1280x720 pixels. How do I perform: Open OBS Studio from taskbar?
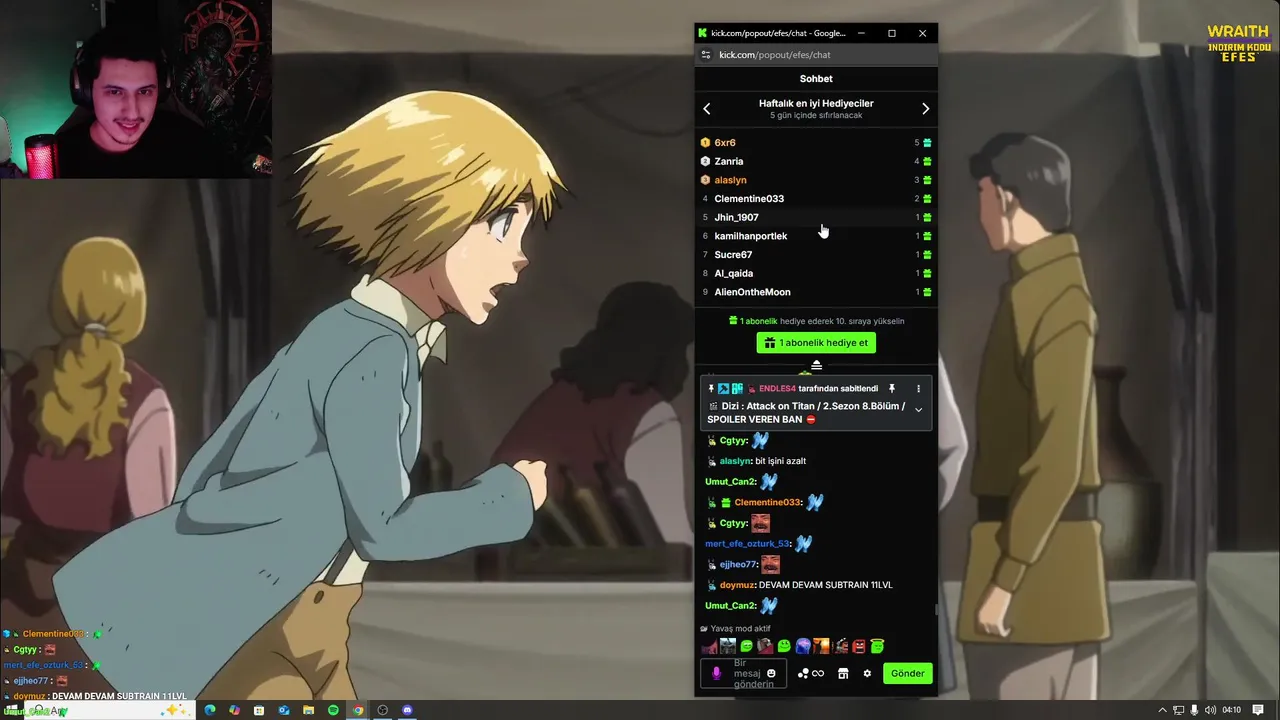(x=382, y=710)
